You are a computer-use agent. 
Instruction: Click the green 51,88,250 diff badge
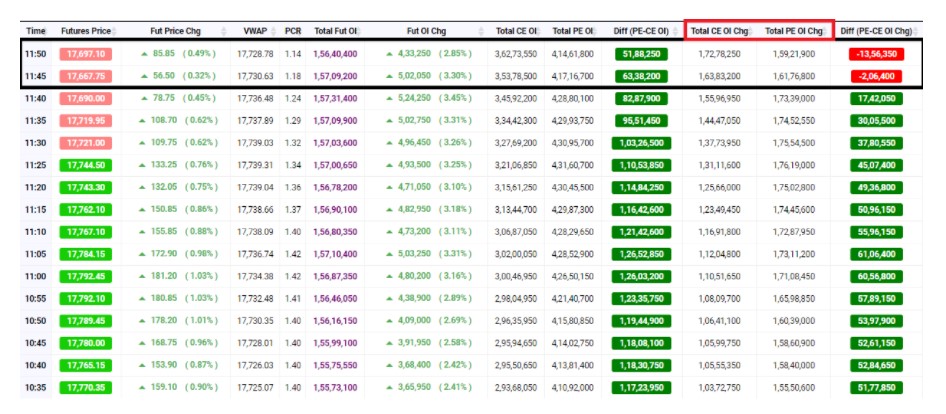645,53
